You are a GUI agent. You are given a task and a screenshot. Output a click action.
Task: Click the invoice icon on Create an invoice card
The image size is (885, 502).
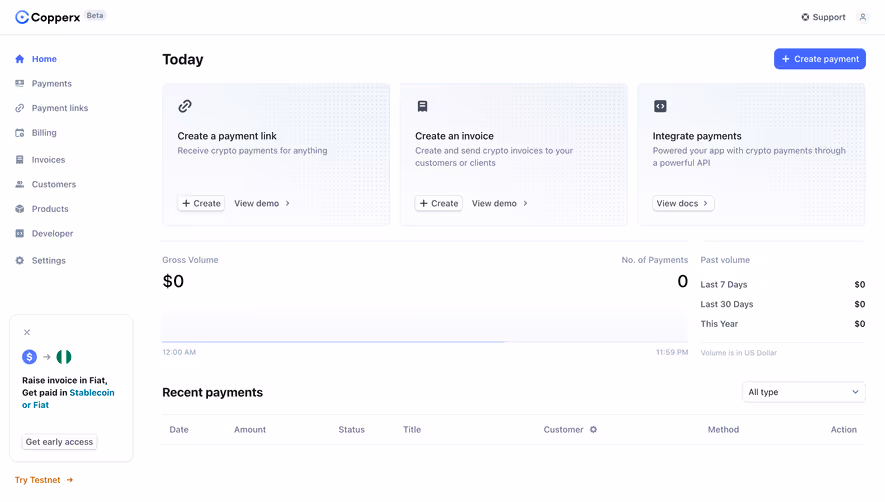click(x=422, y=106)
